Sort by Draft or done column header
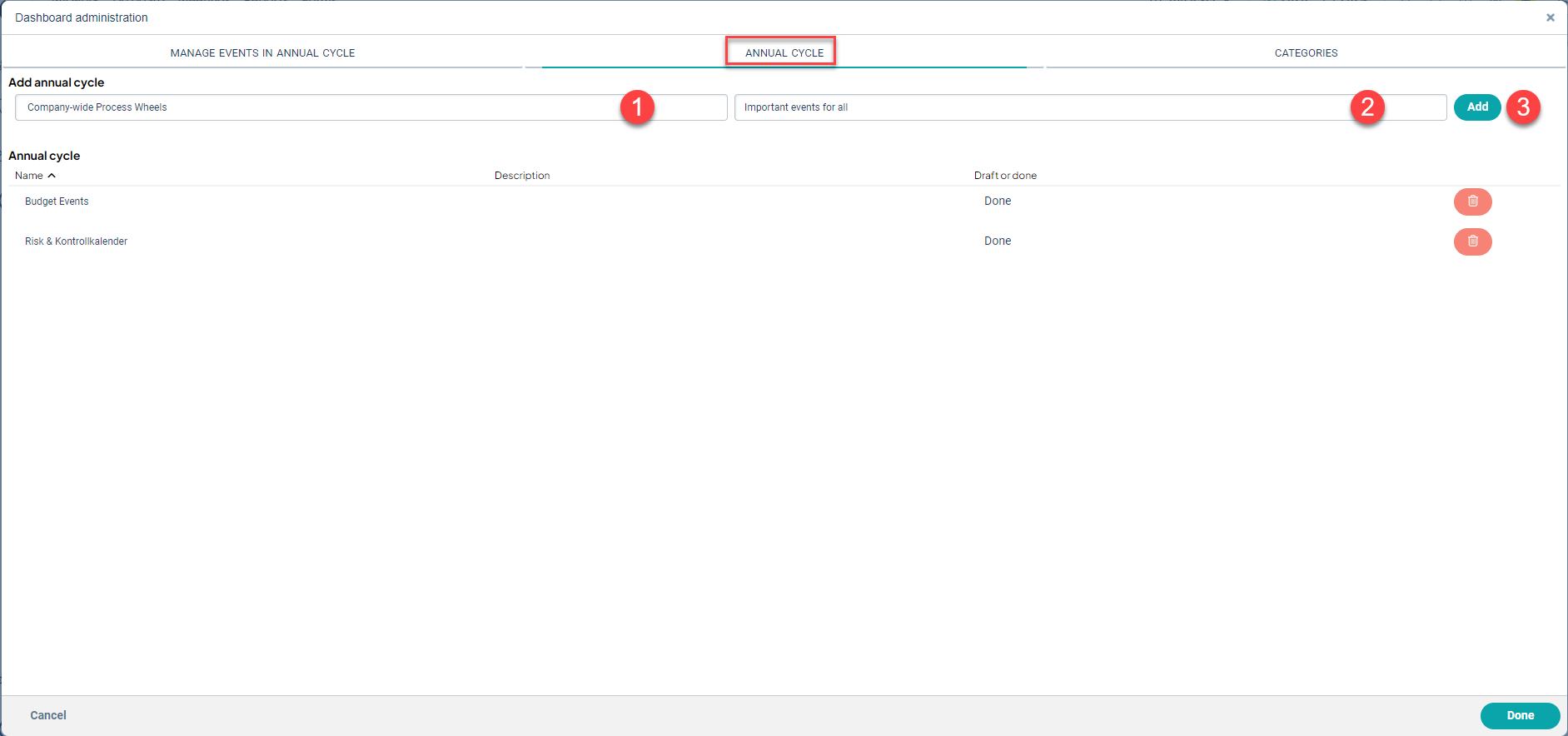This screenshot has height=736, width=1568. (1005, 176)
